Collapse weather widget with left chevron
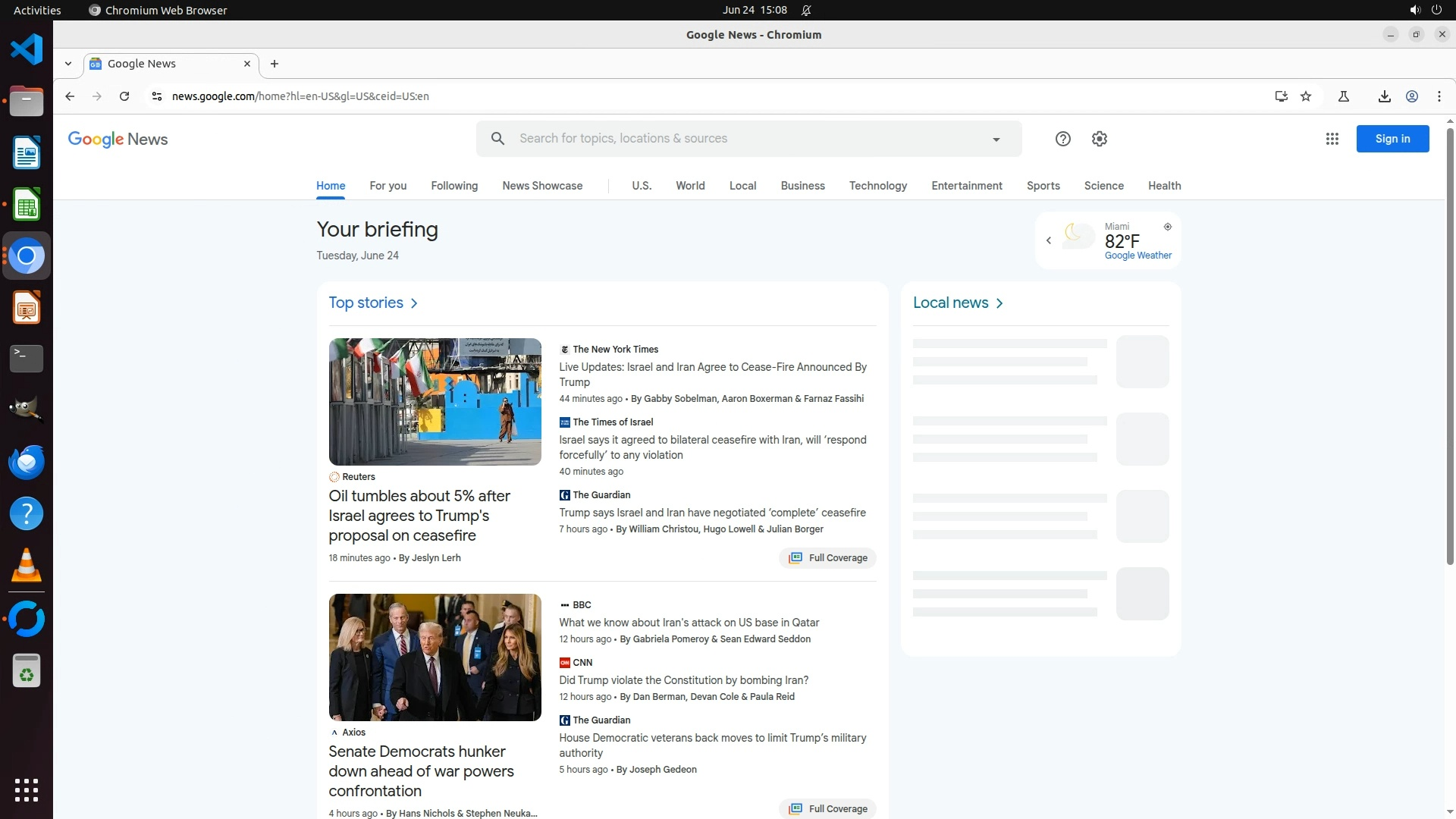 [1049, 240]
